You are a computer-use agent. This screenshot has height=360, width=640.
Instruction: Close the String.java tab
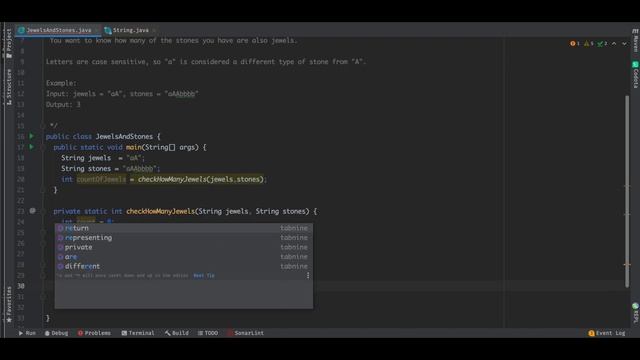(x=154, y=30)
